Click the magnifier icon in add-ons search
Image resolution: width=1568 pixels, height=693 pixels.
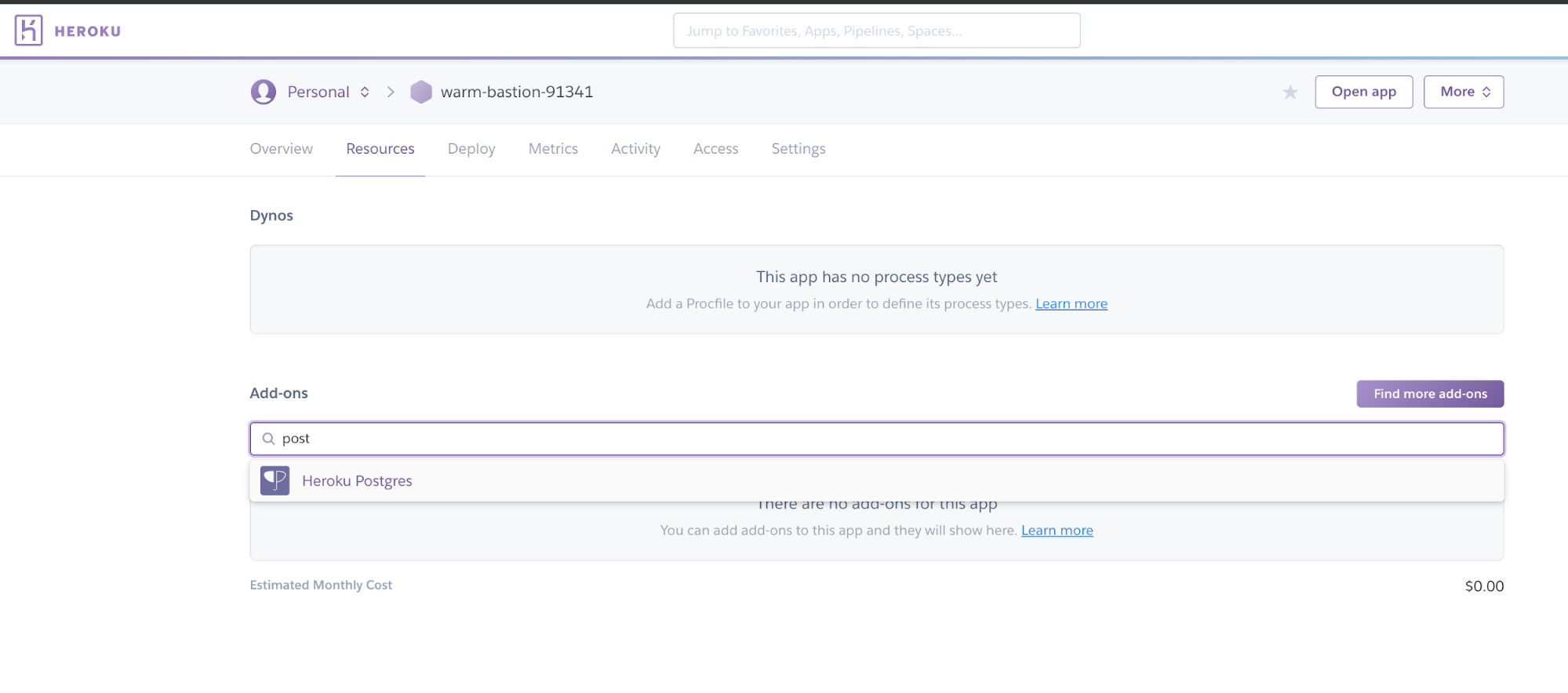tap(268, 439)
